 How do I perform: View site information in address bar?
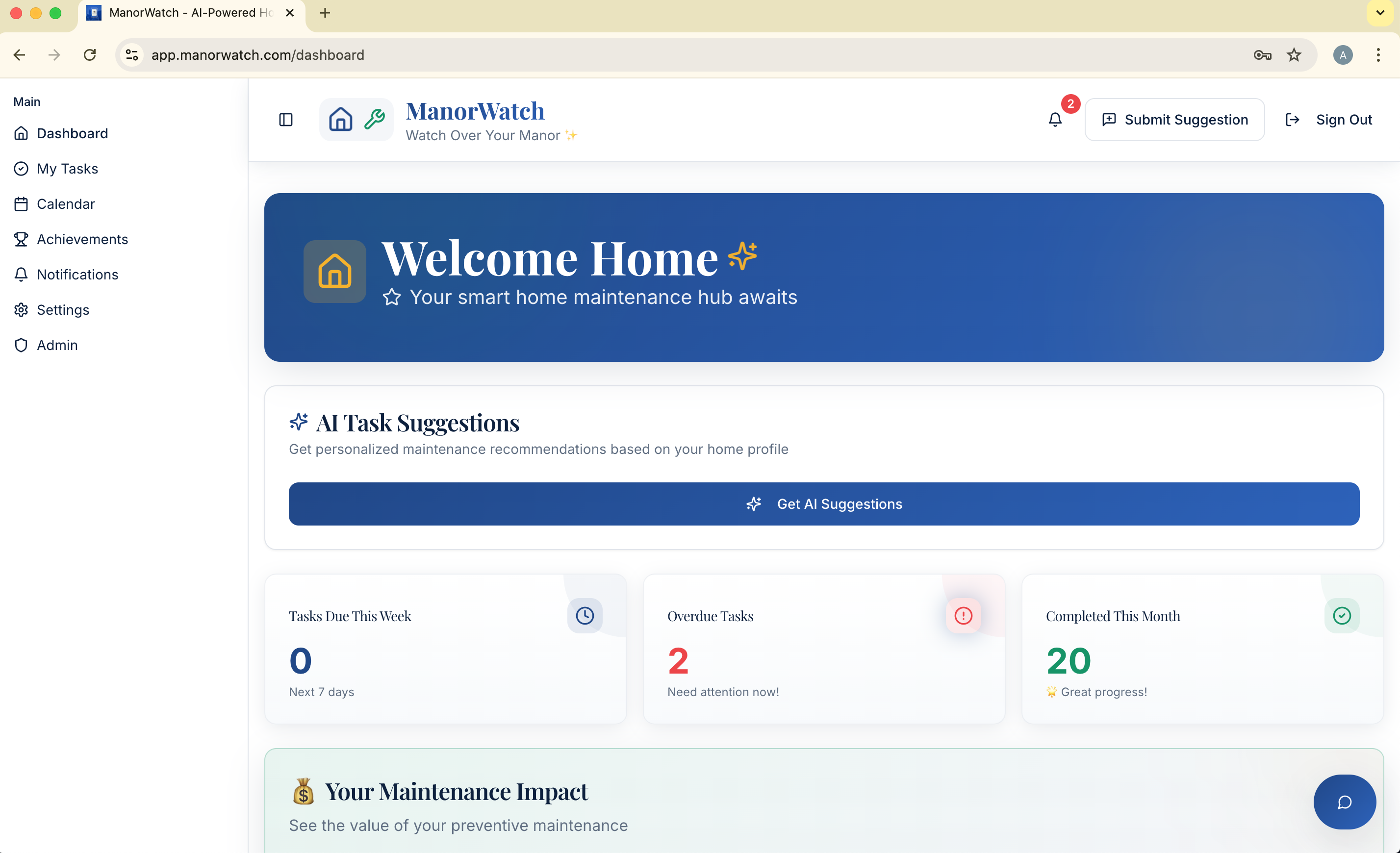click(x=132, y=55)
